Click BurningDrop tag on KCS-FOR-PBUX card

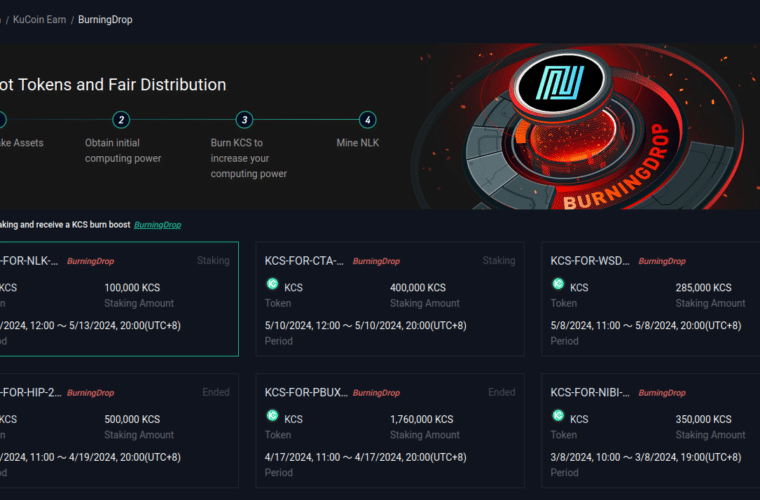pyautogui.click(x=376, y=393)
